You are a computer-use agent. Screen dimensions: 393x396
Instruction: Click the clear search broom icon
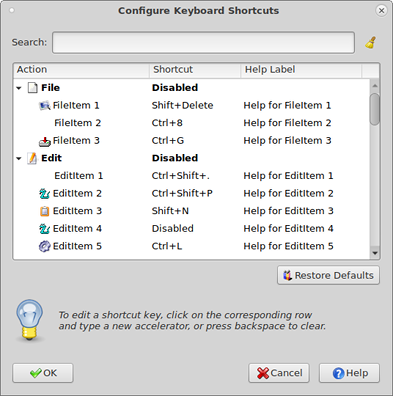pyautogui.click(x=371, y=43)
